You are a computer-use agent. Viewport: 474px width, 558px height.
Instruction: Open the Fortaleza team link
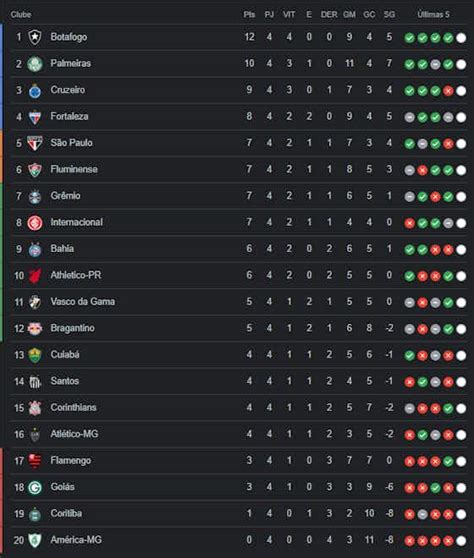pyautogui.click(x=69, y=116)
